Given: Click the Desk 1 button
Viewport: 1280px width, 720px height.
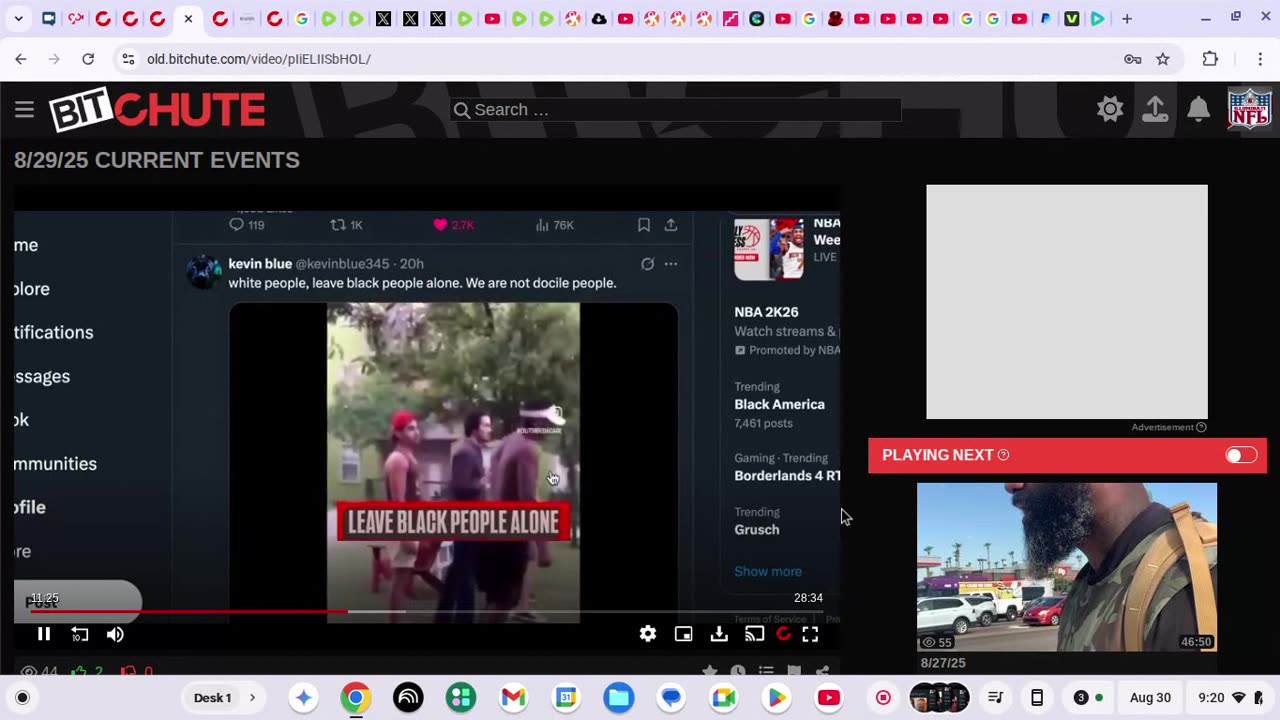Looking at the screenshot, I should tap(213, 698).
